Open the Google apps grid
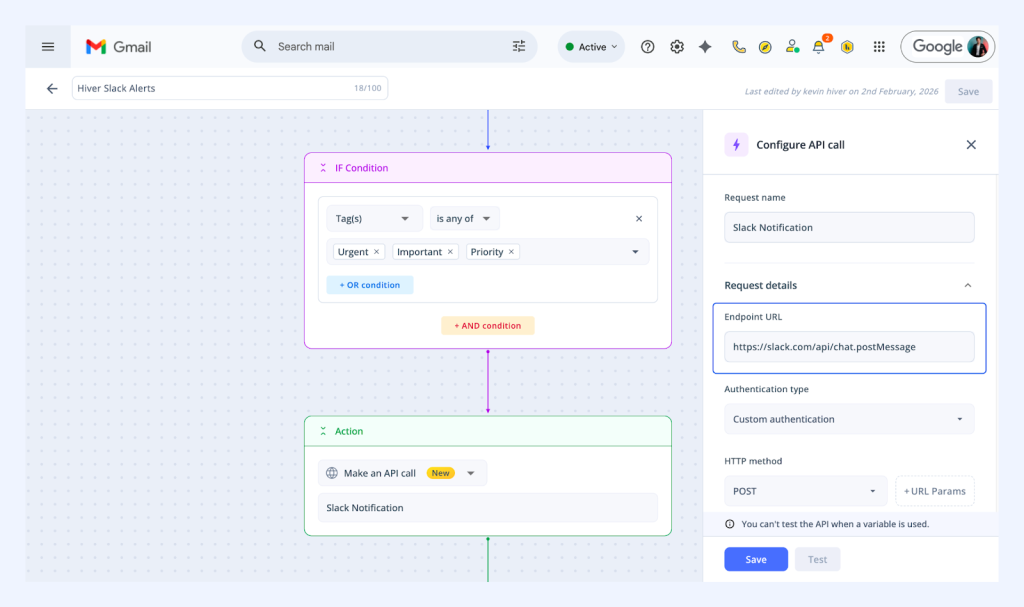The image size is (1024, 607). point(879,46)
